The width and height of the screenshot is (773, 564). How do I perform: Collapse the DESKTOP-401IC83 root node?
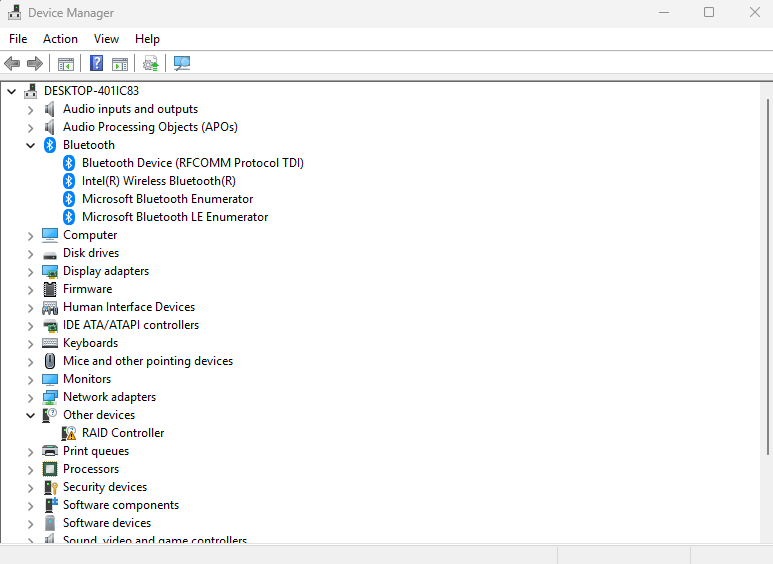12,91
